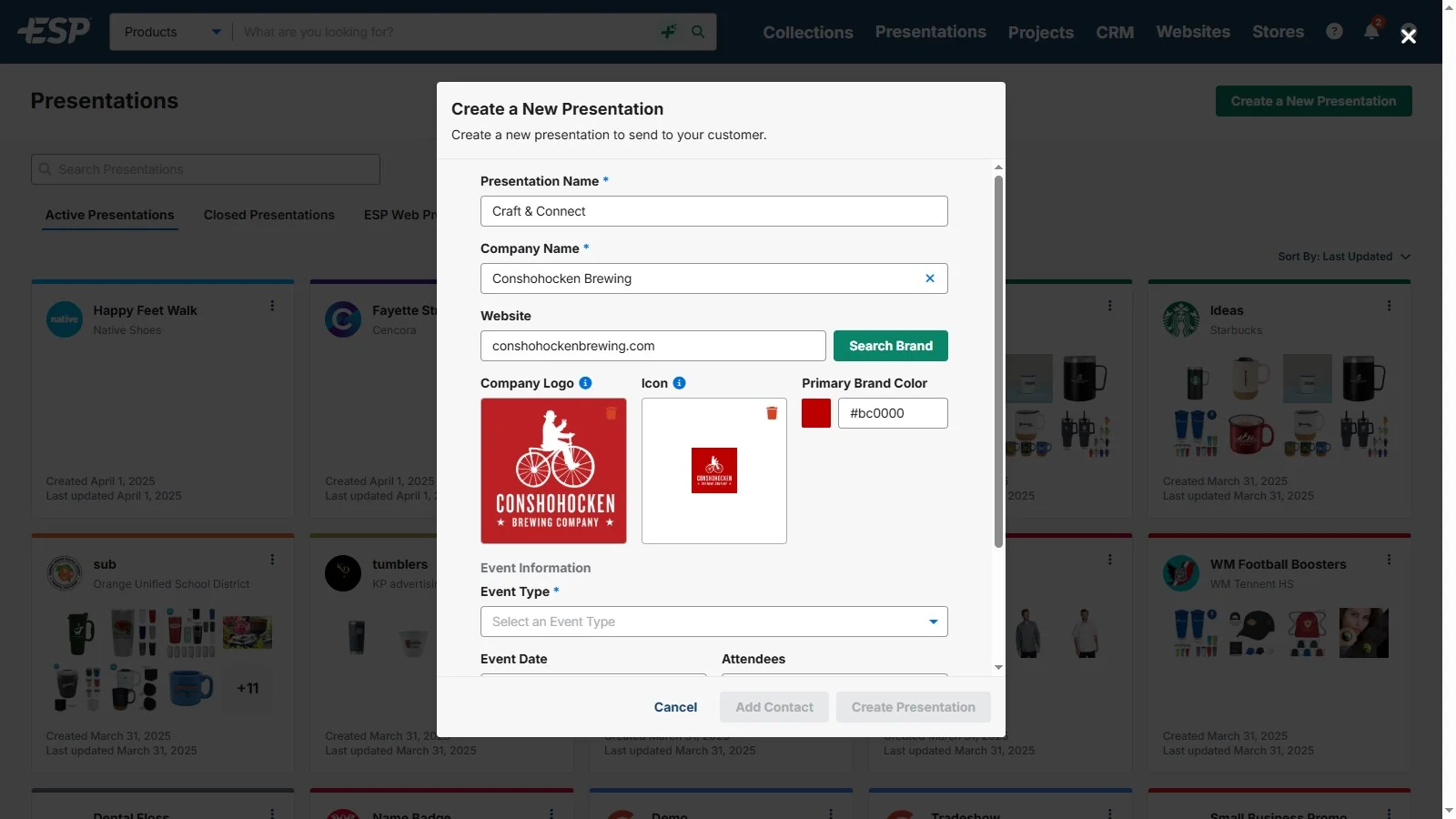Open Presentations in top navigation
This screenshot has height=819, width=1456.
point(931,32)
